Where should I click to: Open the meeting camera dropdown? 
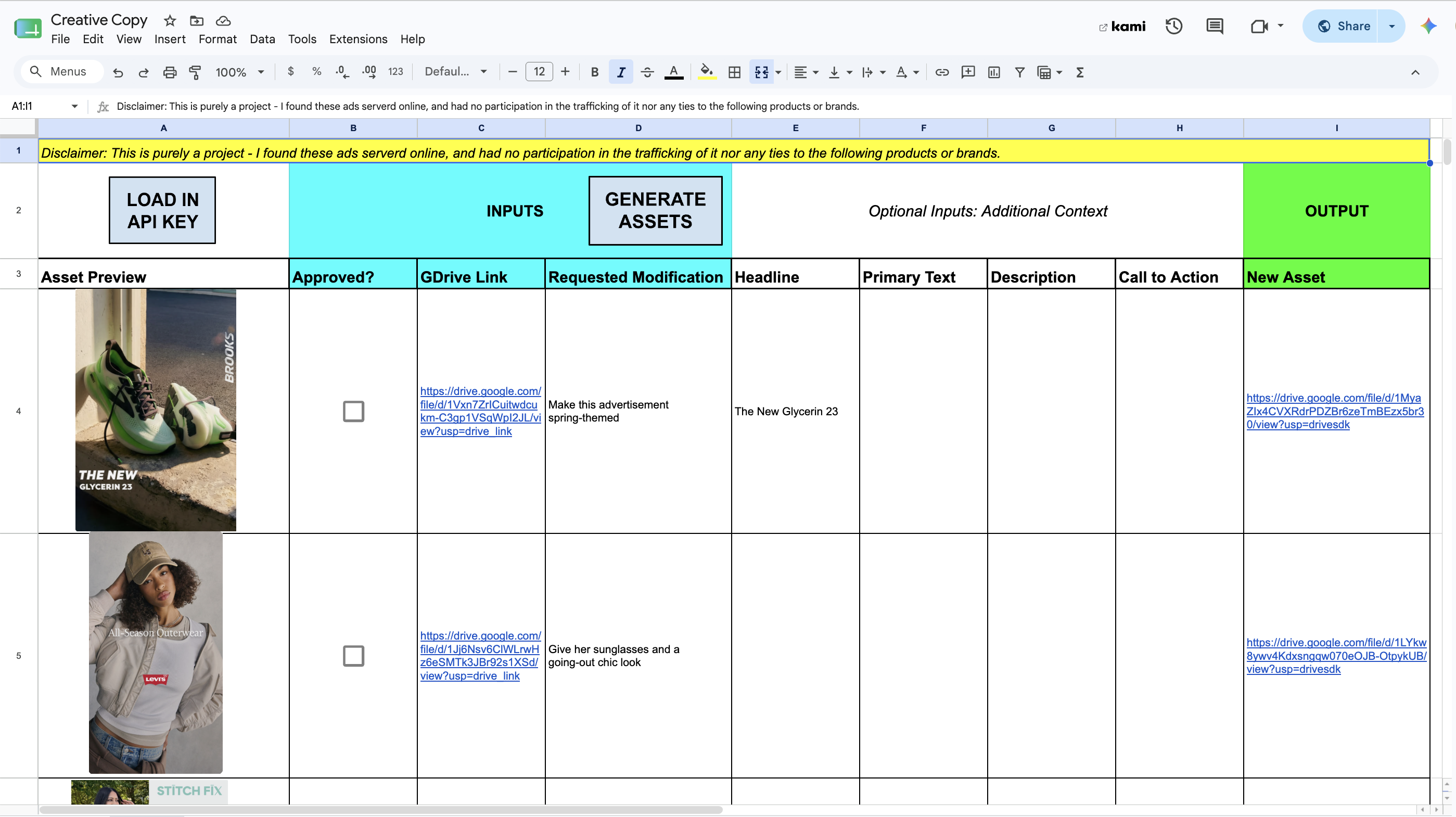pyautogui.click(x=1280, y=26)
